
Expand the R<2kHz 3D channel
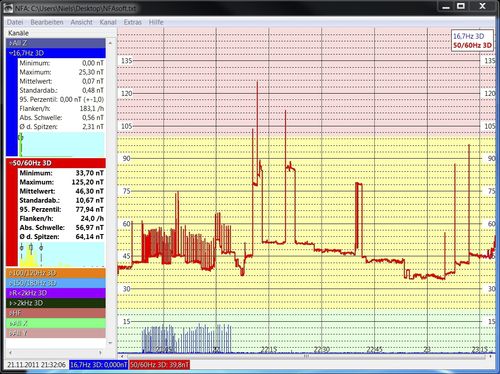point(56,293)
